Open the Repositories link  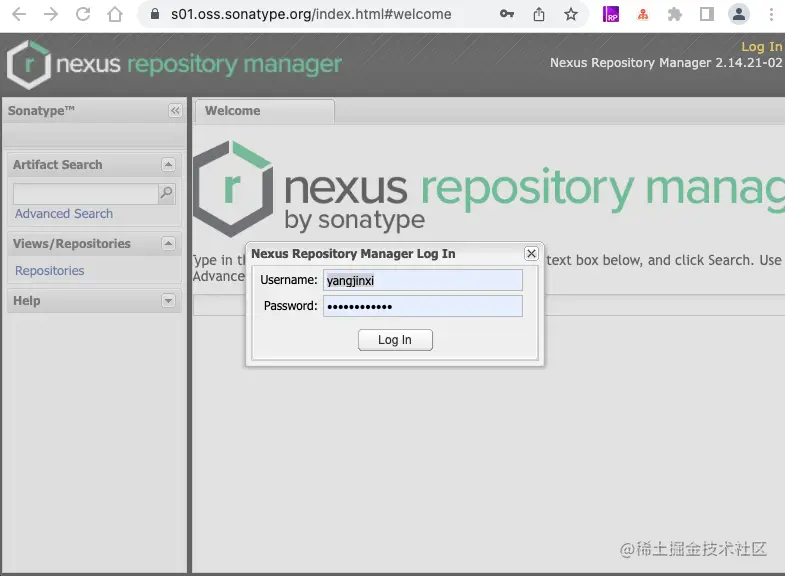pyautogui.click(x=50, y=271)
